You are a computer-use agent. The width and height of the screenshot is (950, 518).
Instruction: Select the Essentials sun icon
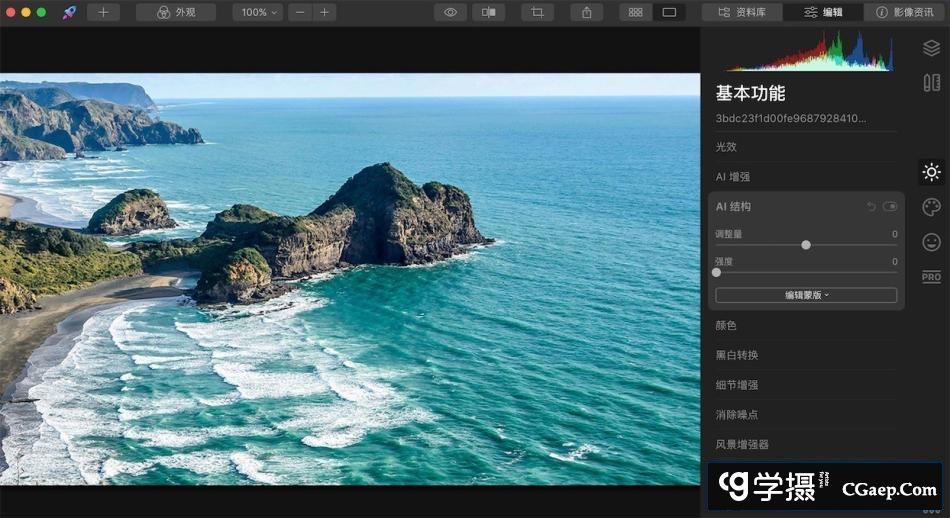931,172
